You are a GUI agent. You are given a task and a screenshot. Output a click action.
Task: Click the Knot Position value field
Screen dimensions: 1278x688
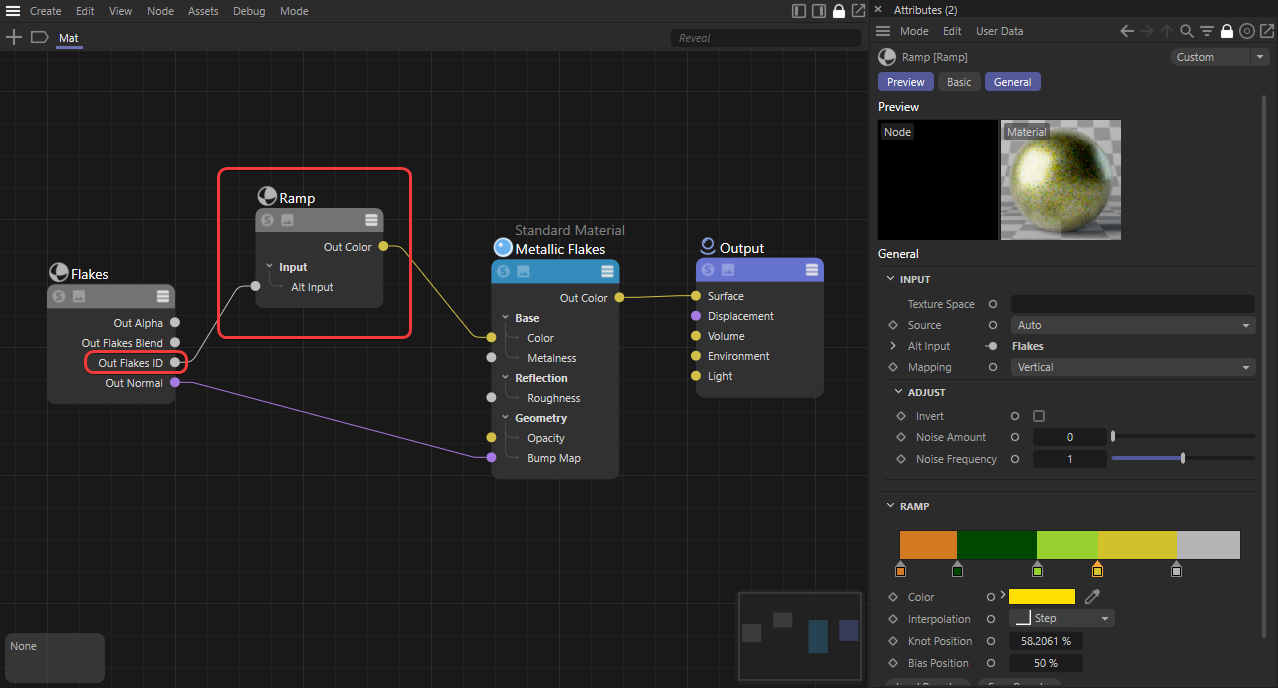[1045, 641]
